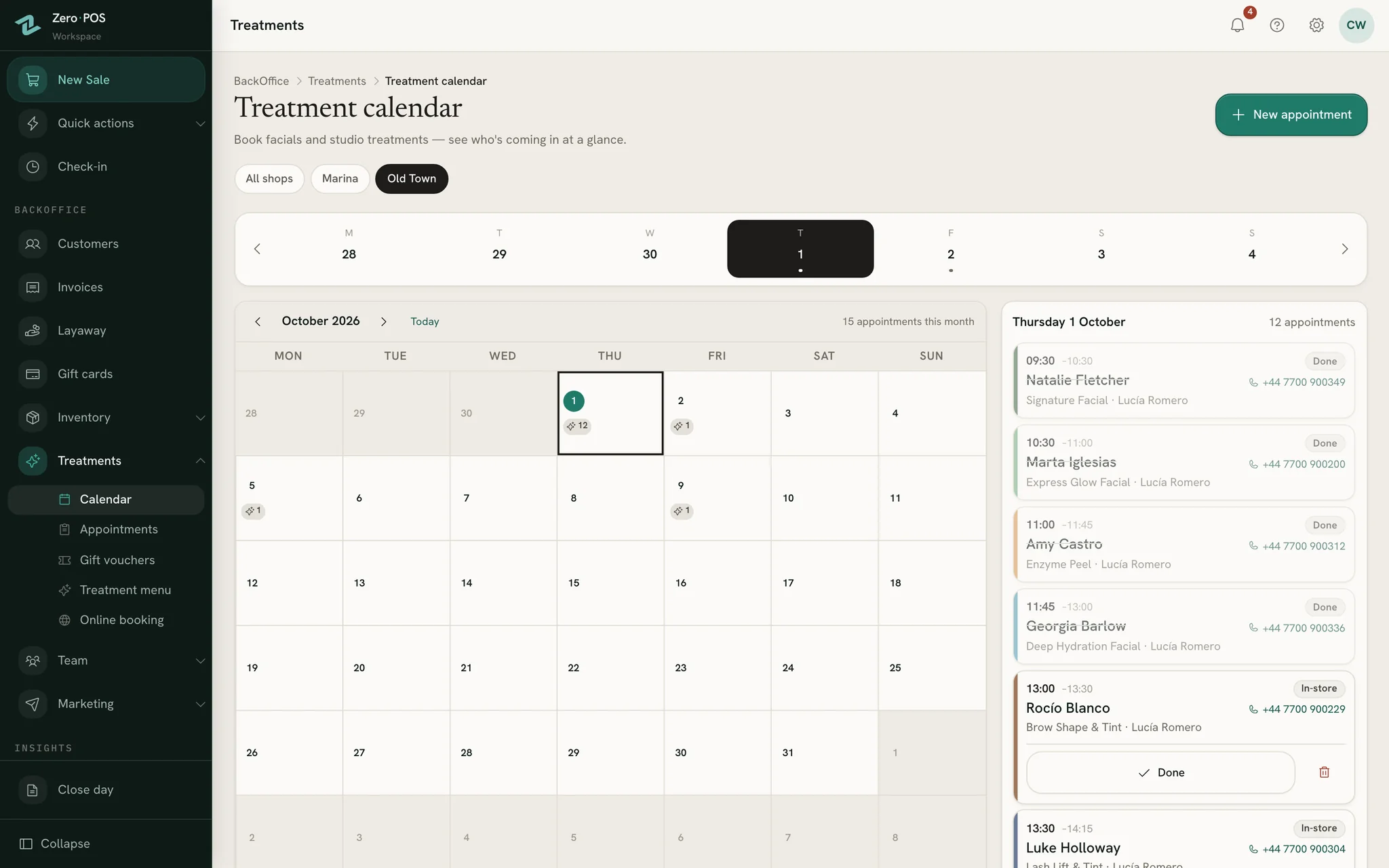1389x868 pixels.
Task: Jump to Today in calendar
Action: [425, 321]
